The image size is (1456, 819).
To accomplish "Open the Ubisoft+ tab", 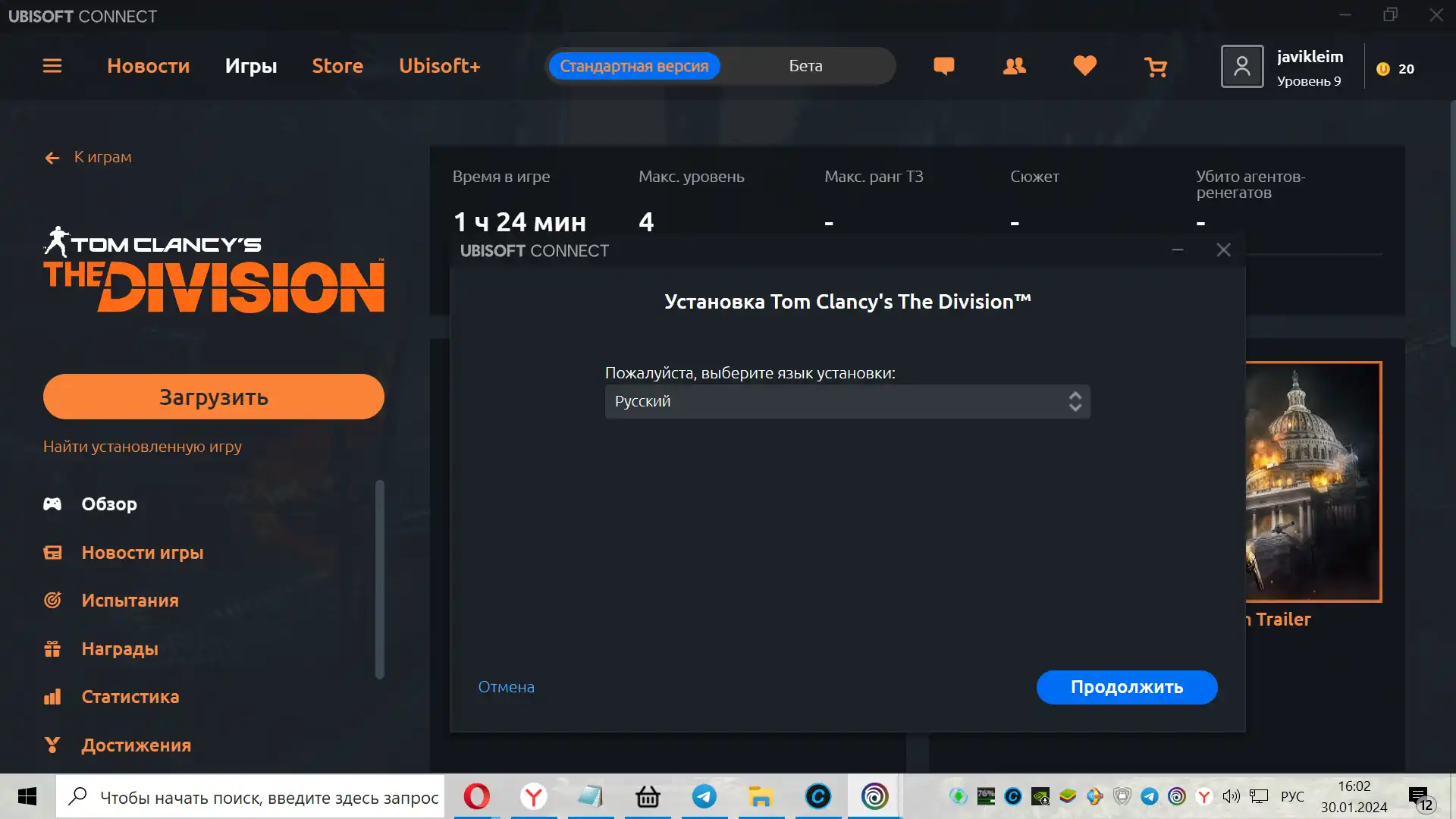I will [x=440, y=66].
